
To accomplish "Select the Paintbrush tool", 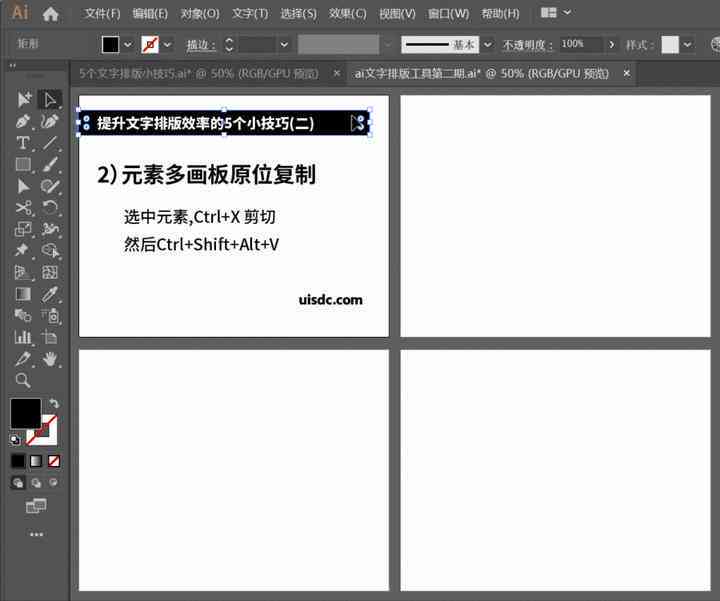I will [x=50, y=164].
